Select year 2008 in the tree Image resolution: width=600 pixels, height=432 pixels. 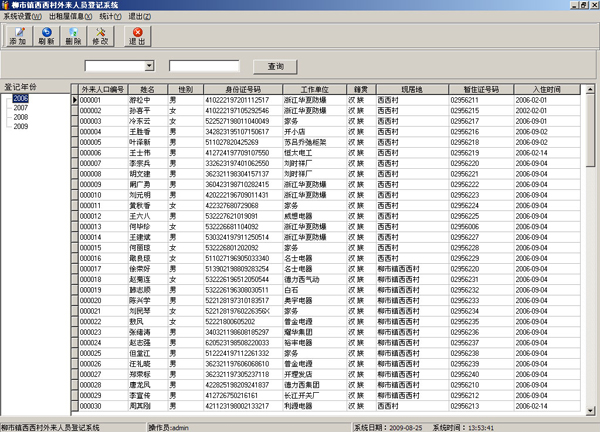click(x=21, y=117)
